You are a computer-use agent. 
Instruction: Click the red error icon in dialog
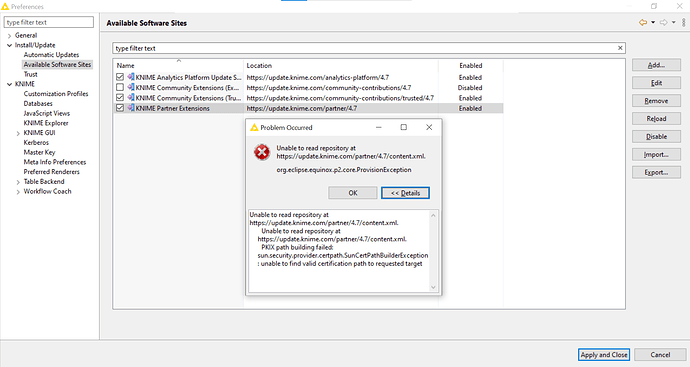[x=262, y=152]
